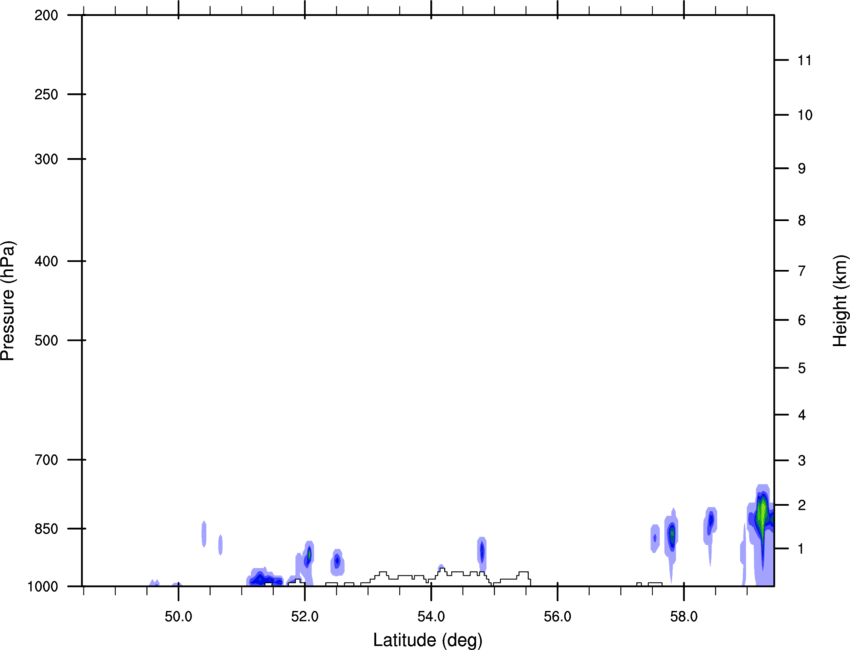
Task: Click the 2 km height label
Action: tap(802, 505)
